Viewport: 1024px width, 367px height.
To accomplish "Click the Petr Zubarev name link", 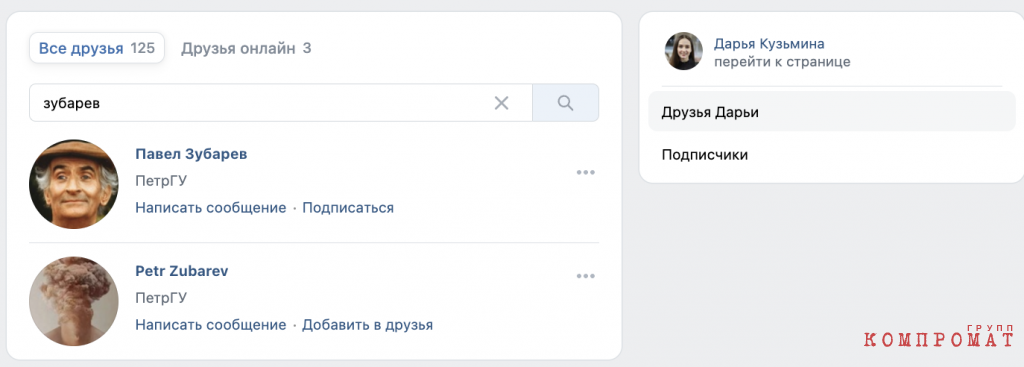I will pos(182,271).
